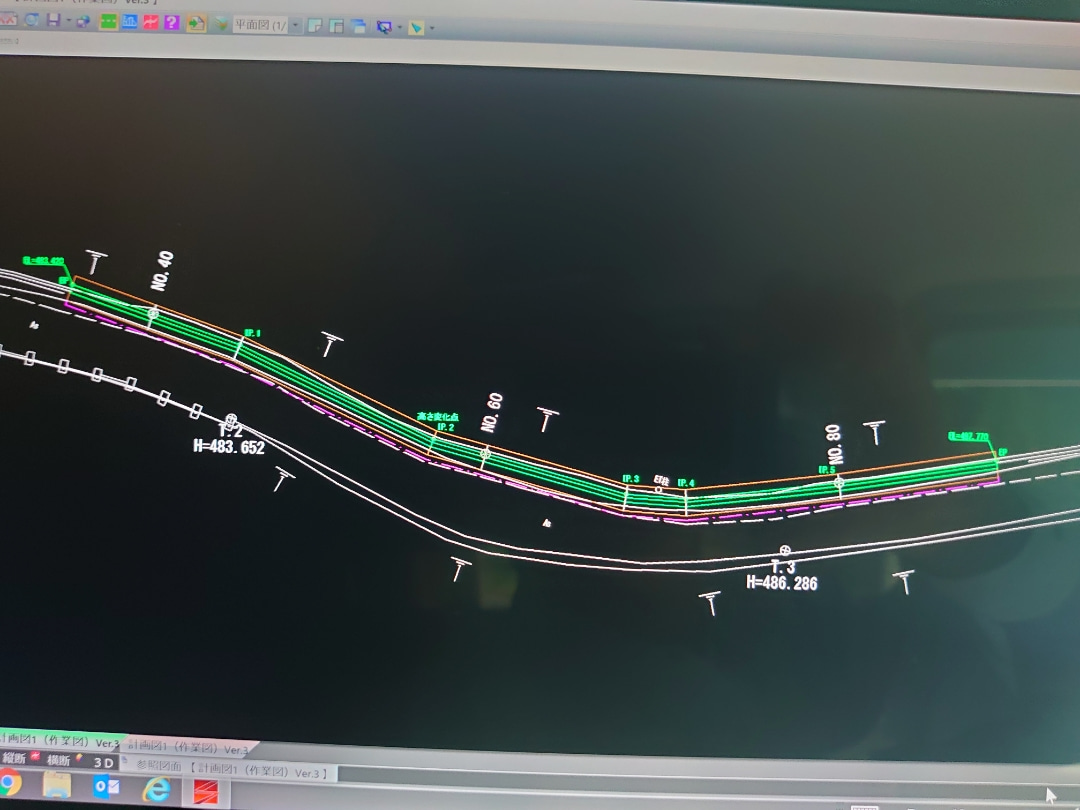Select the IP. 2 point label

pyautogui.click(x=446, y=427)
